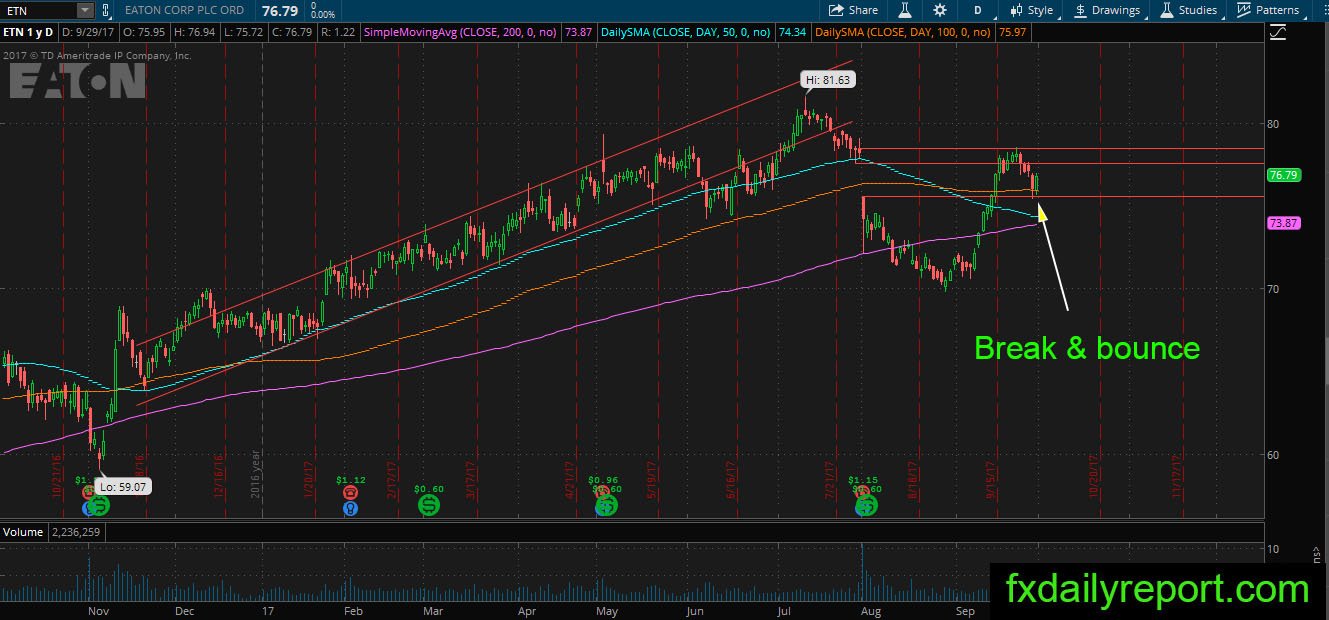Click the Volume subgraph label

pyautogui.click(x=23, y=533)
